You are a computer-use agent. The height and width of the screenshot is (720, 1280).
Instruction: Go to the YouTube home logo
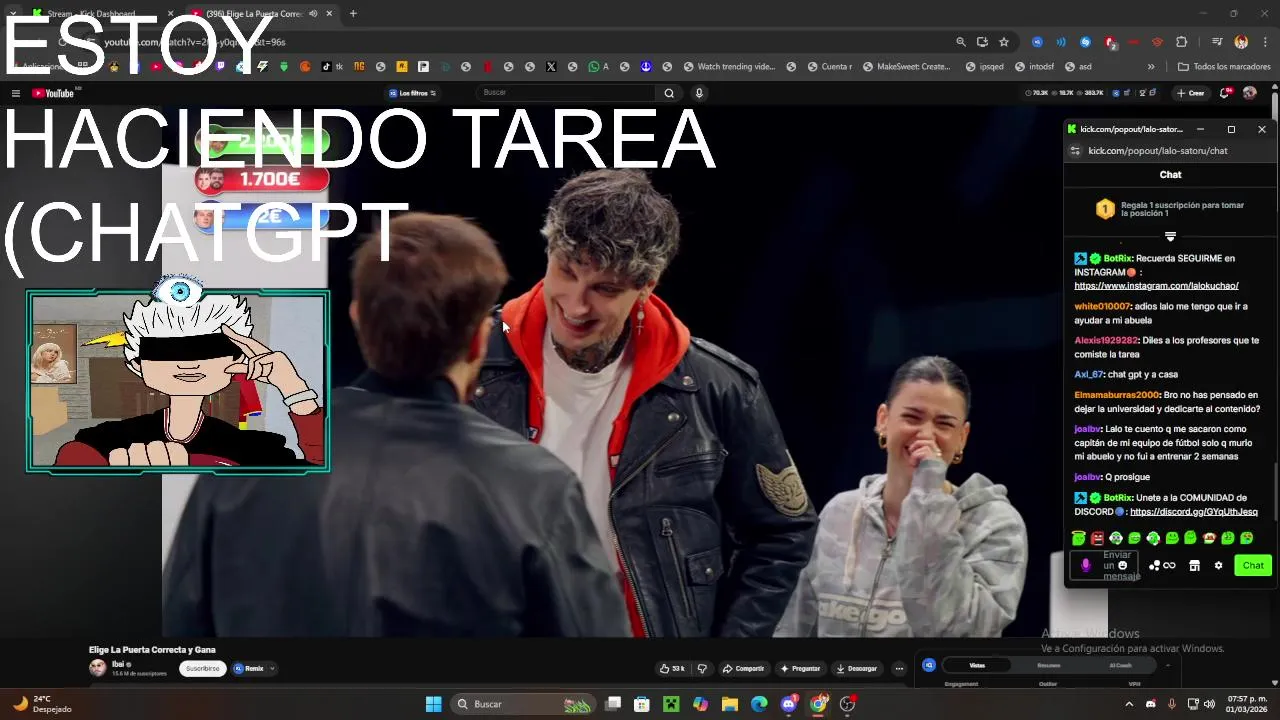(x=53, y=93)
